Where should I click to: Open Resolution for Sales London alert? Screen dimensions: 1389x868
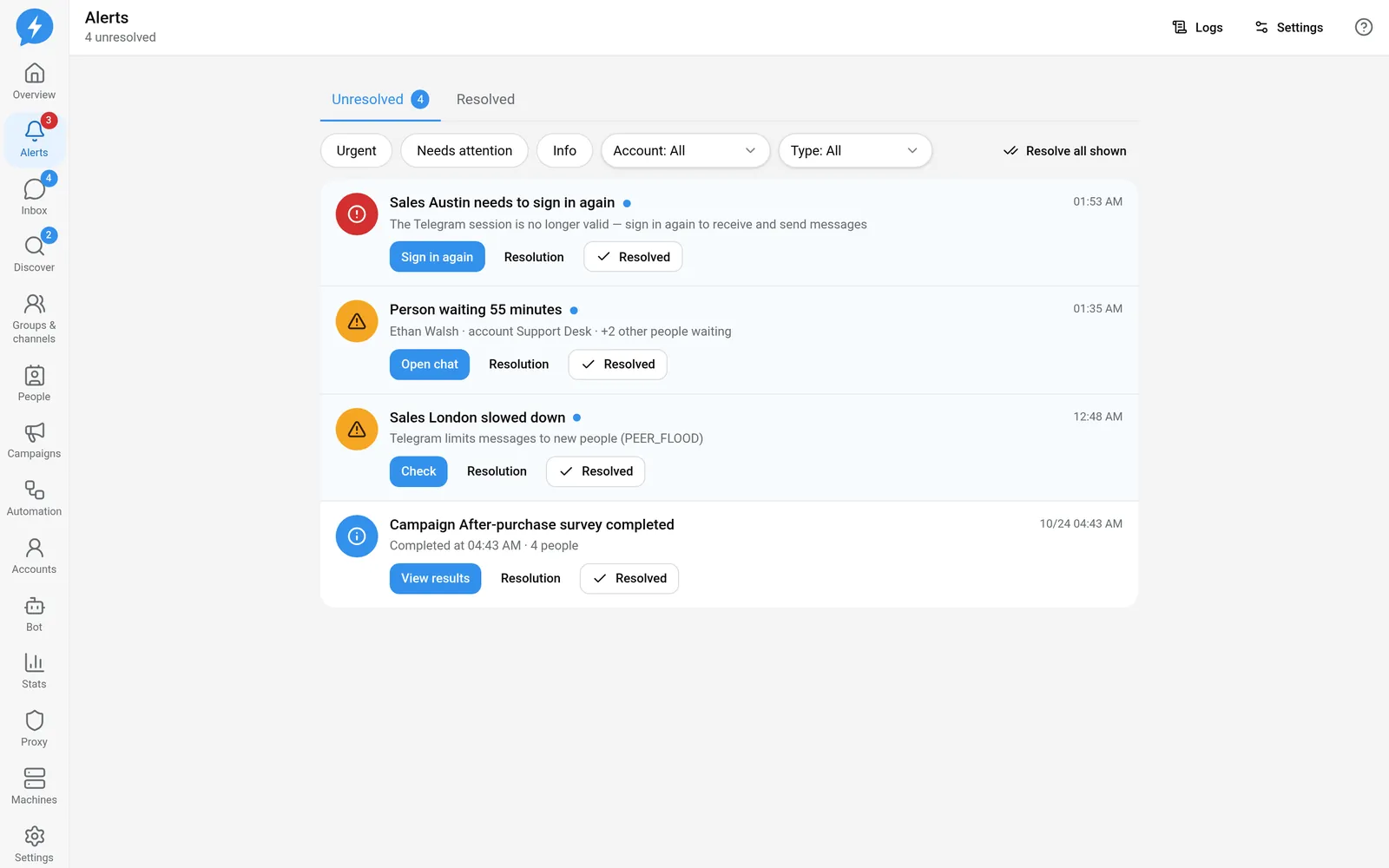497,471
